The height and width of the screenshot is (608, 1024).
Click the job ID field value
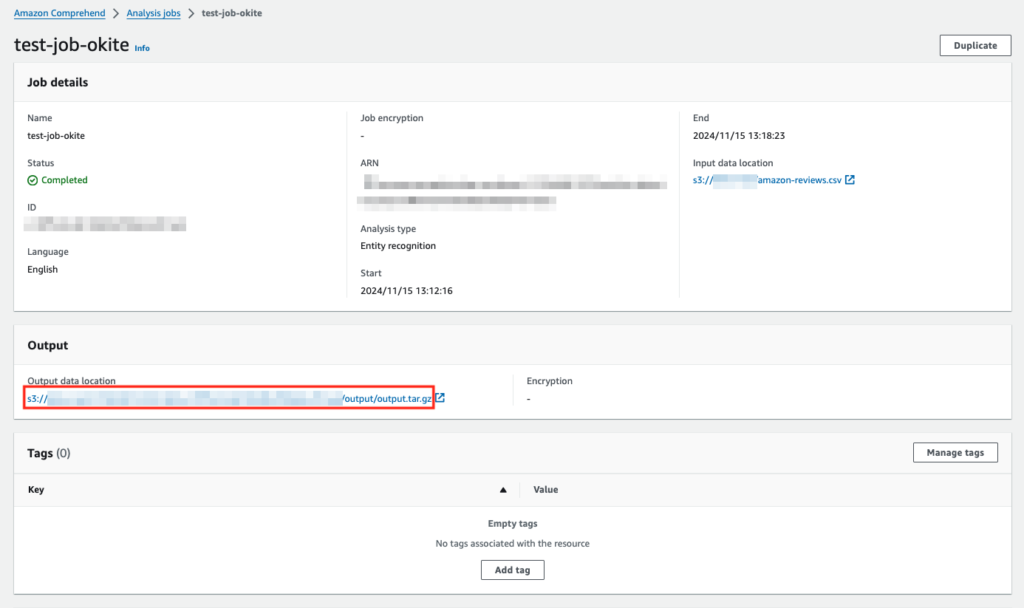(x=105, y=223)
